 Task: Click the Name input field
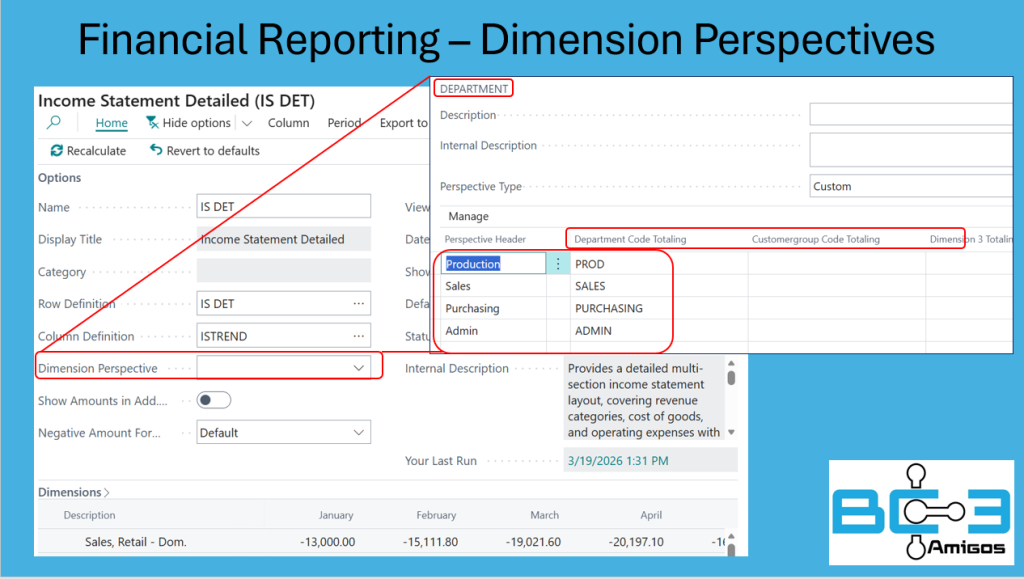click(284, 207)
